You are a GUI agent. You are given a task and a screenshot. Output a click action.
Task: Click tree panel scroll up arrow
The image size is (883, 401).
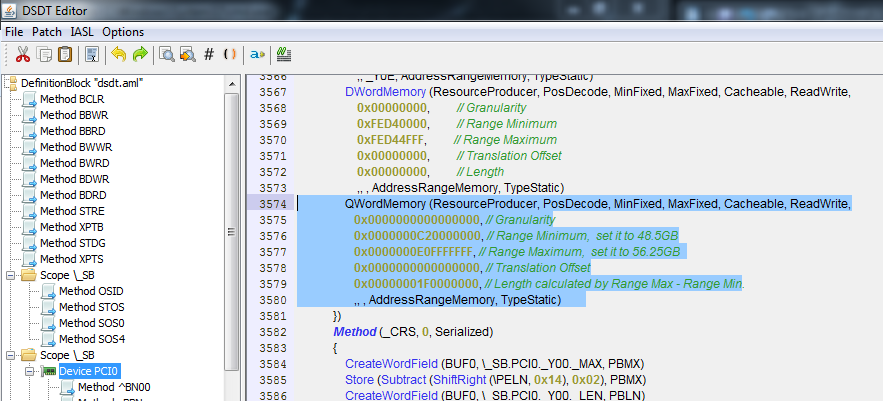pos(231,84)
